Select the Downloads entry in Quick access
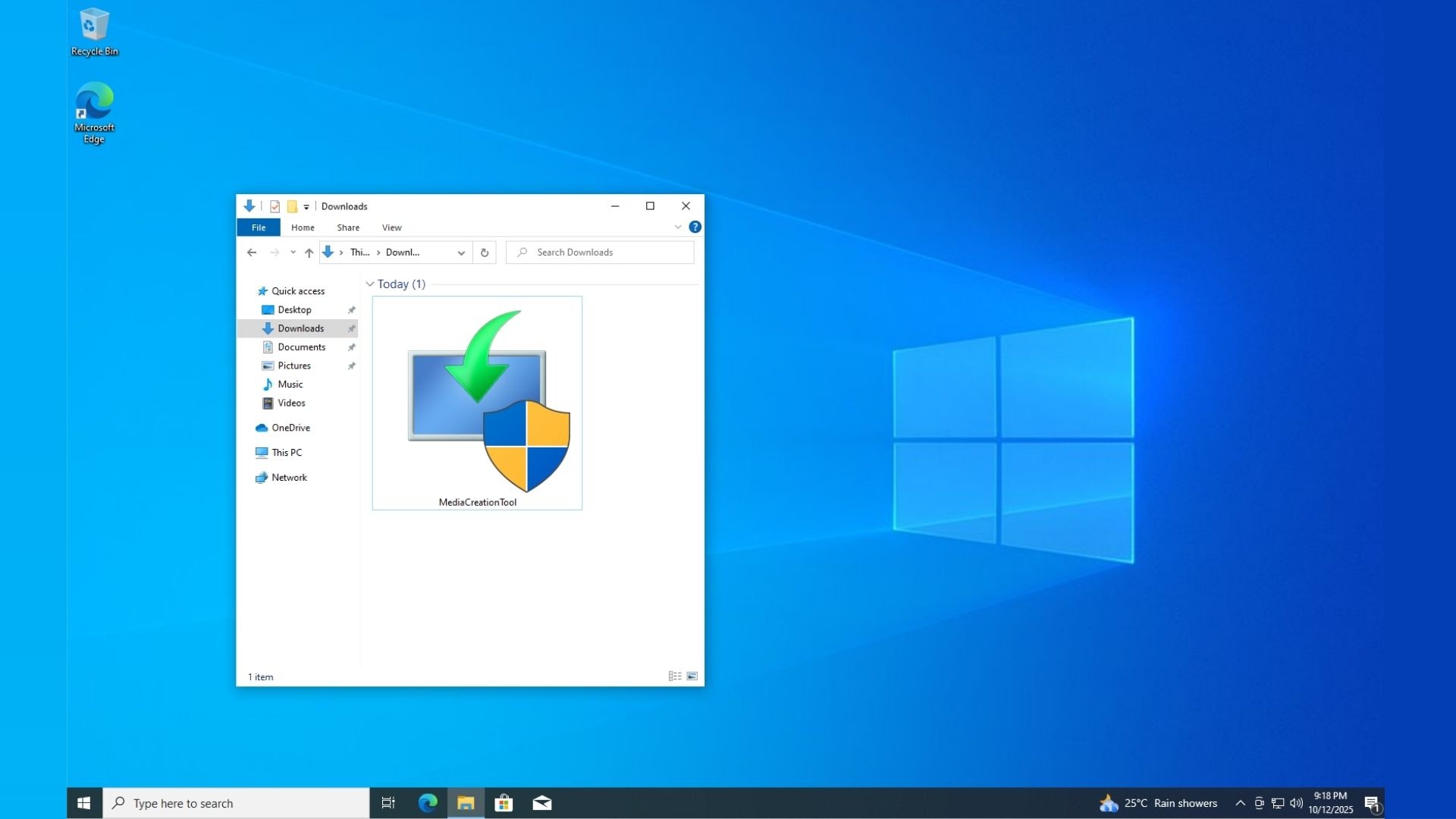Viewport: 1456px width, 819px height. tap(299, 328)
